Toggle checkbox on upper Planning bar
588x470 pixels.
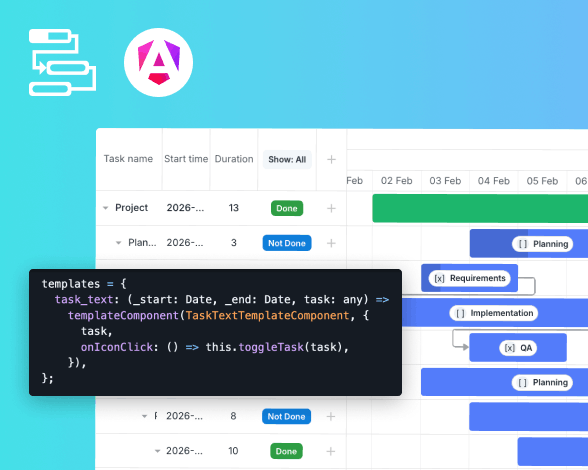coord(523,244)
